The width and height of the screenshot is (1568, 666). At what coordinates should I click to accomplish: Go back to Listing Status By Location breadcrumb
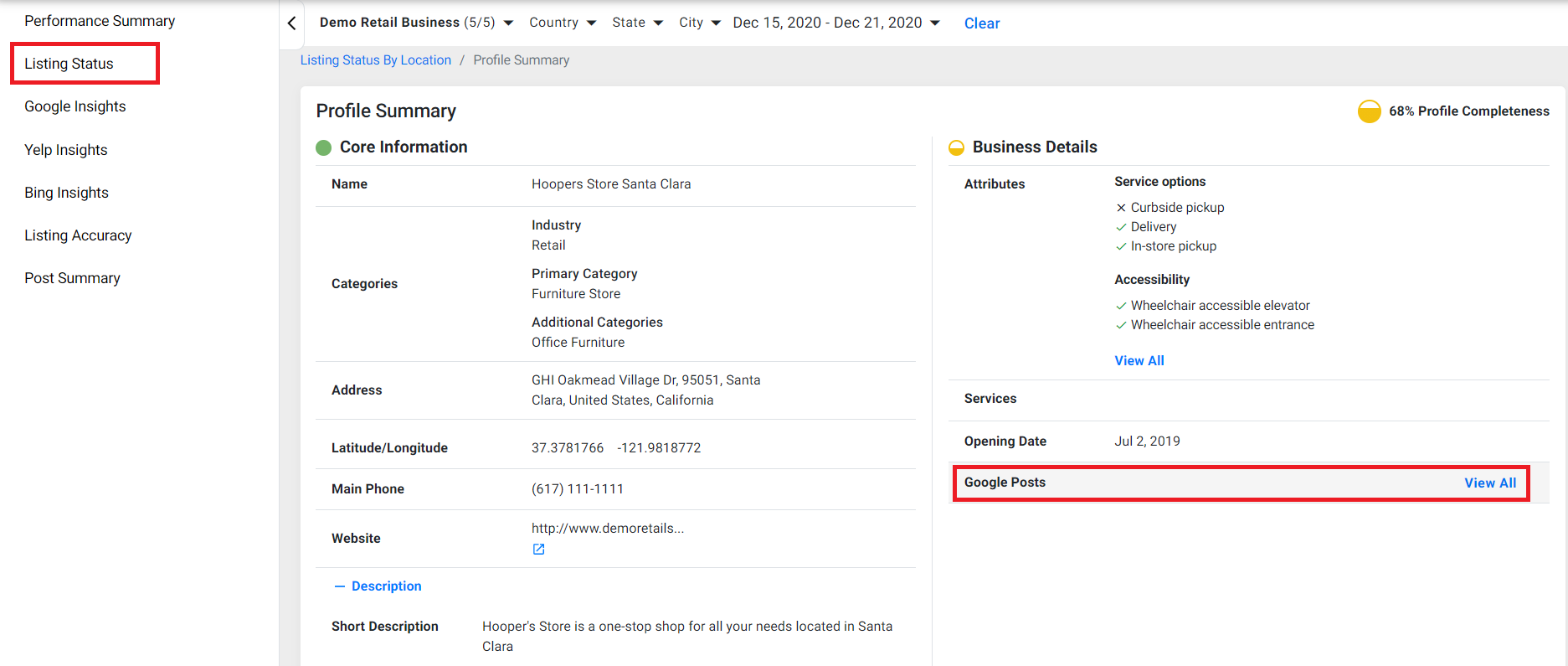pyautogui.click(x=376, y=60)
